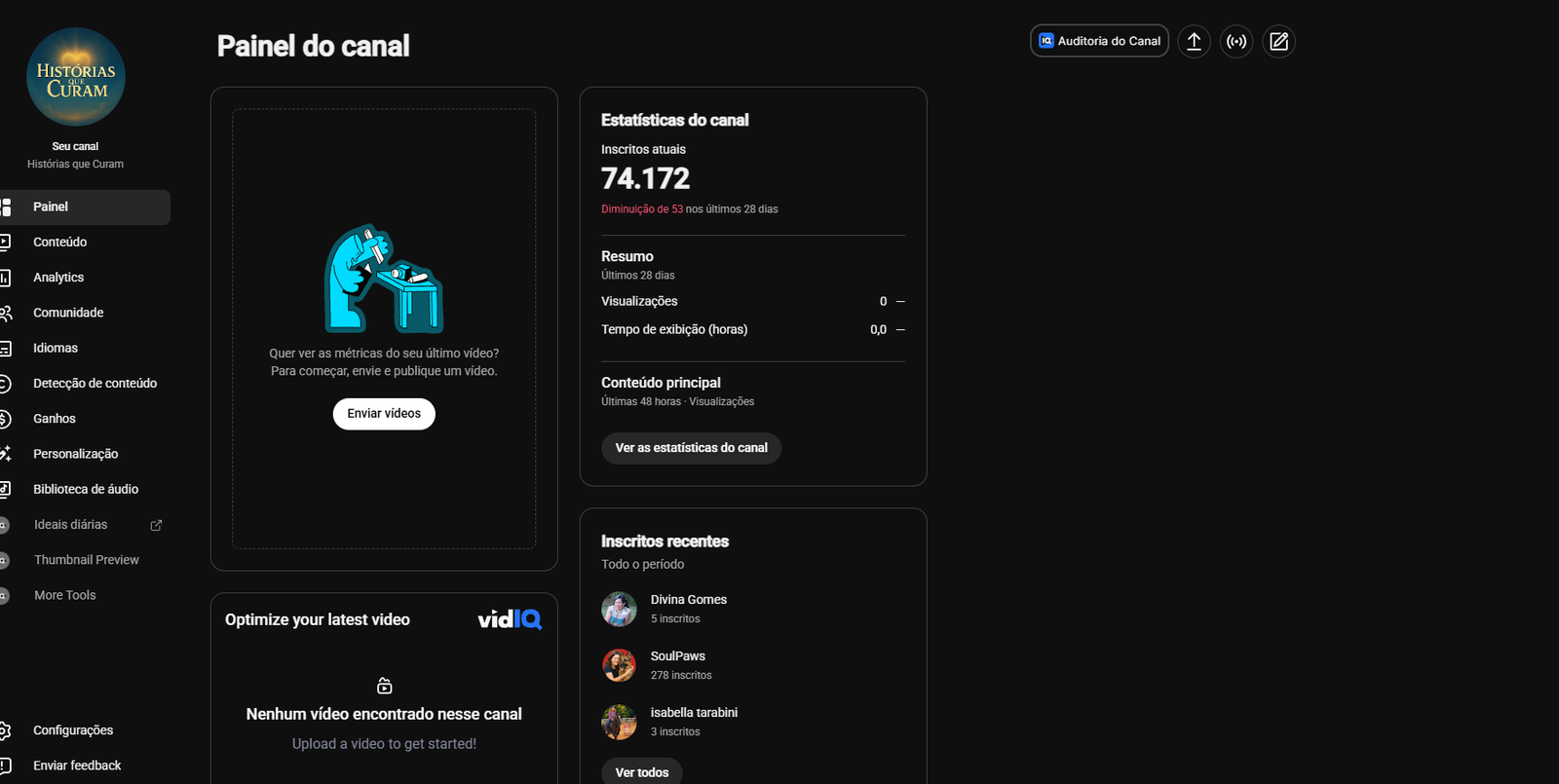Click the vidIQ icon beside Thumbnail Preview
This screenshot has width=1559, height=784.
pyautogui.click(x=4, y=560)
